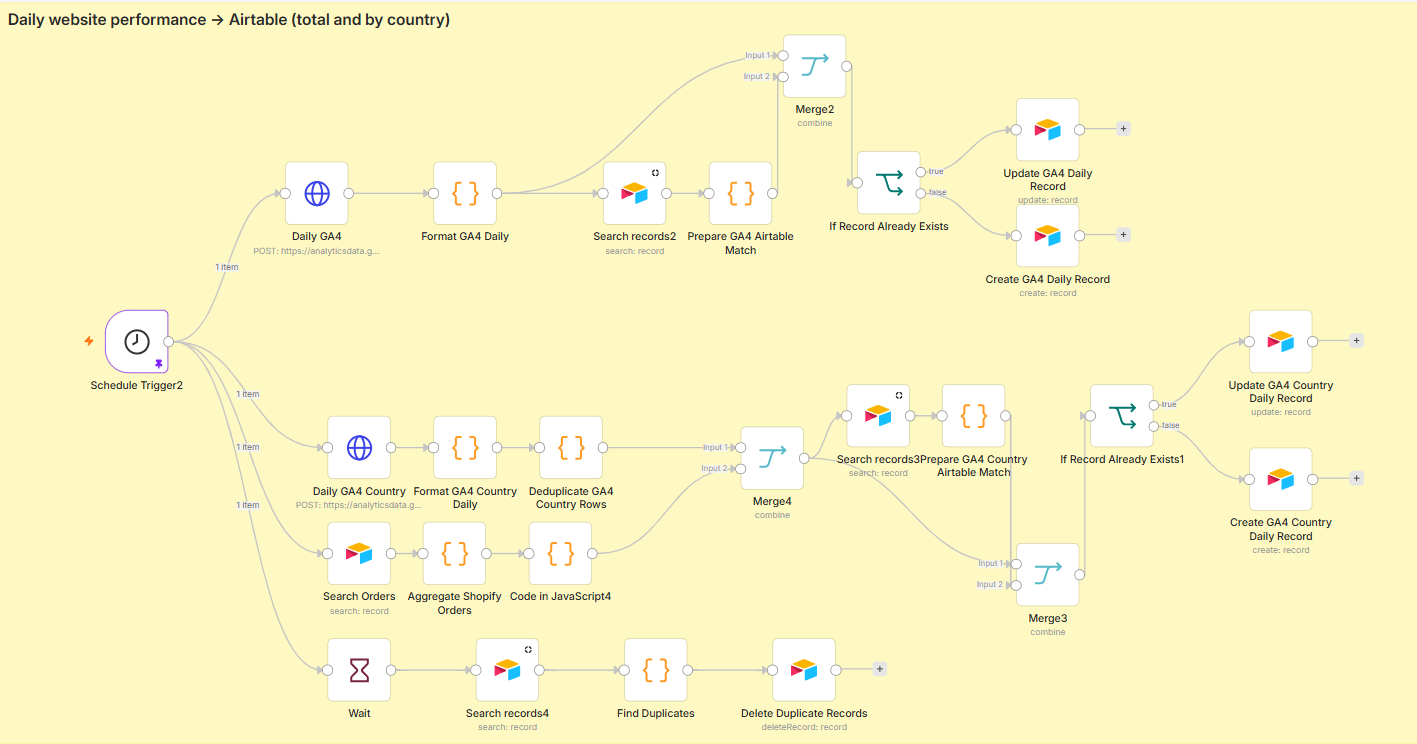
Task: Click the lightning trigger icon beside Schedule Trigger2
Action: coord(89,341)
